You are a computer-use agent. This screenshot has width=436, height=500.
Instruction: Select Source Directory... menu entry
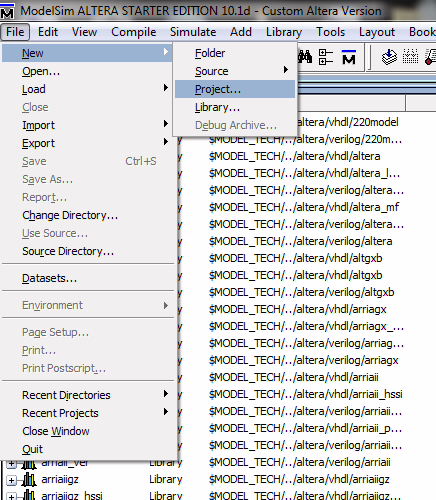87,251
